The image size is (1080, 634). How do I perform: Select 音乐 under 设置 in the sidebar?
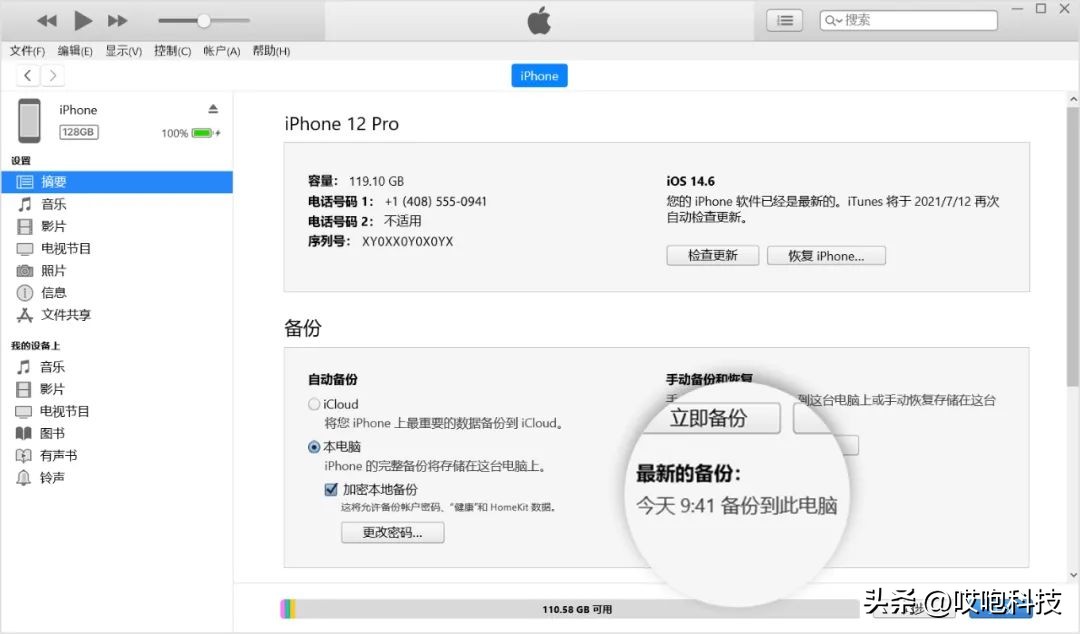54,204
